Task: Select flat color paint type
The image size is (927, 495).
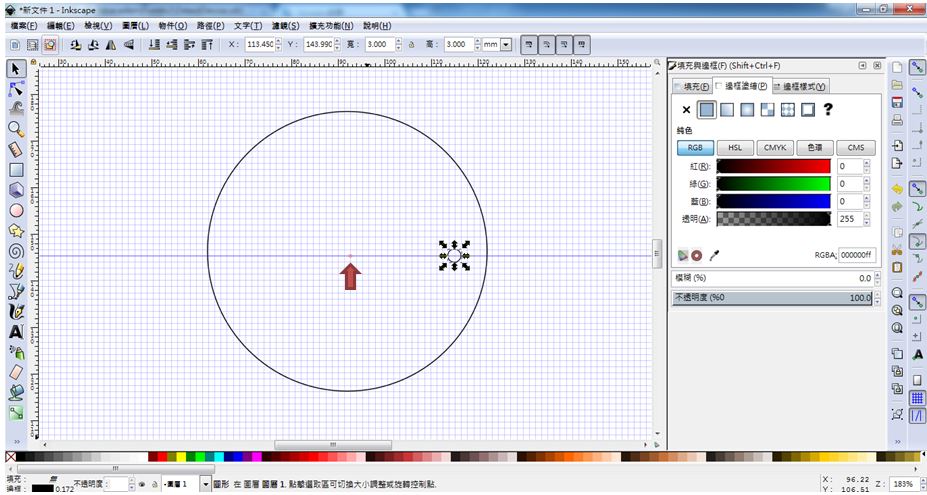Action: [706, 109]
